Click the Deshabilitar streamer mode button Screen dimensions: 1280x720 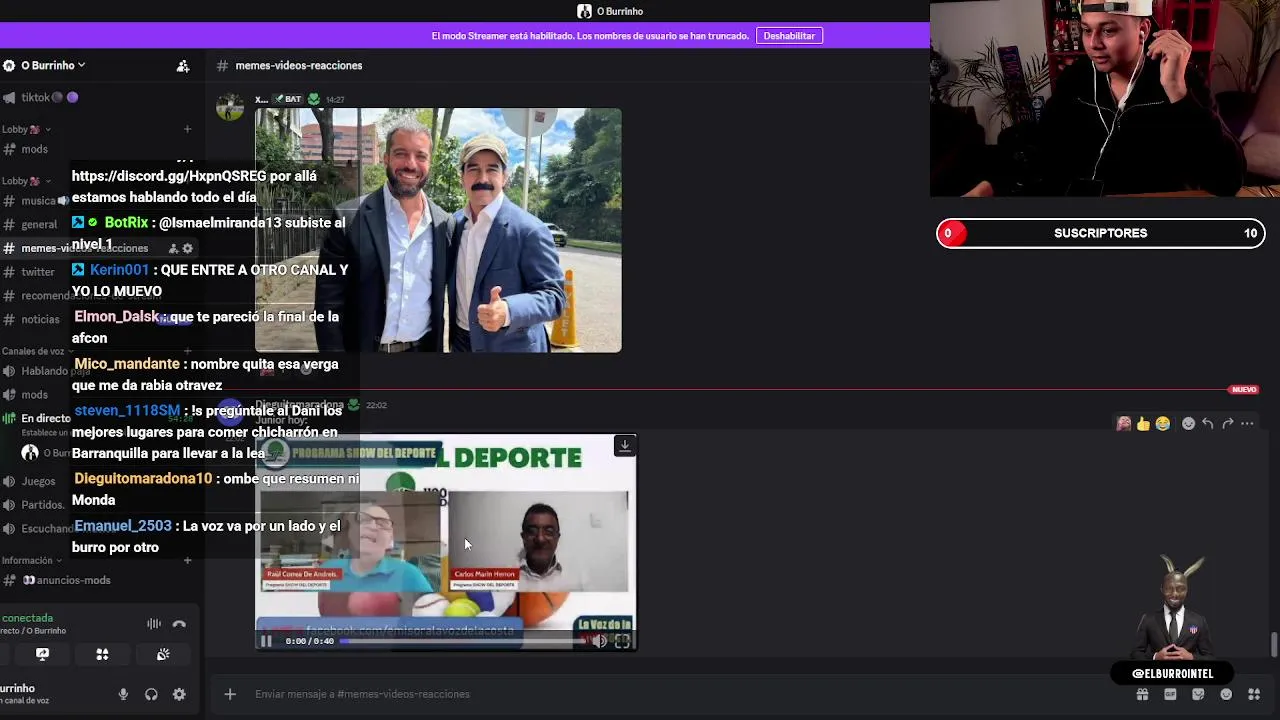coord(789,36)
